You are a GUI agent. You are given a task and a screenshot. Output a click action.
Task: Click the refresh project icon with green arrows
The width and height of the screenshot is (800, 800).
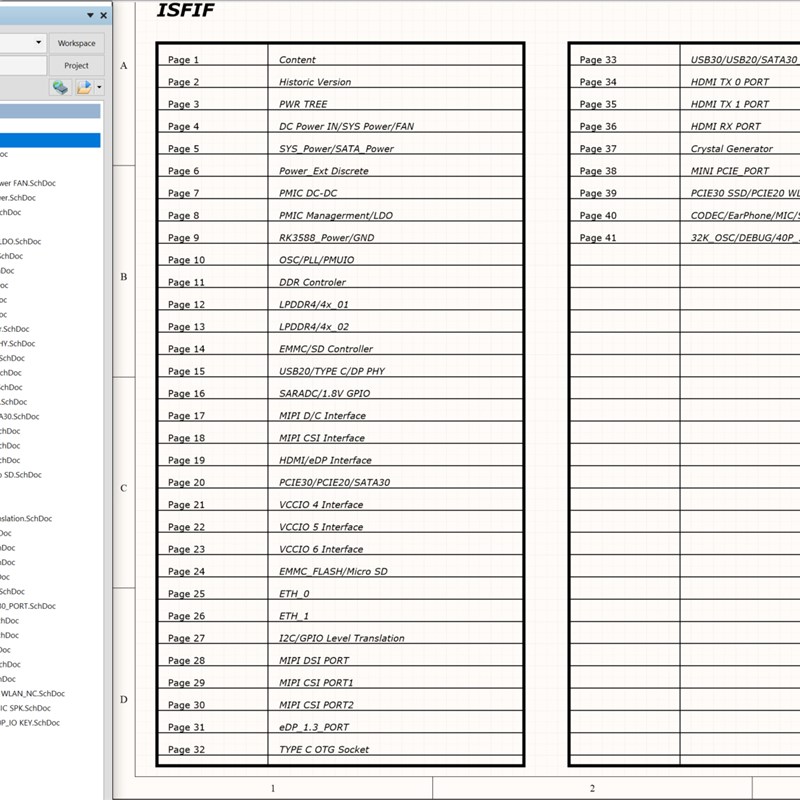pos(60,87)
